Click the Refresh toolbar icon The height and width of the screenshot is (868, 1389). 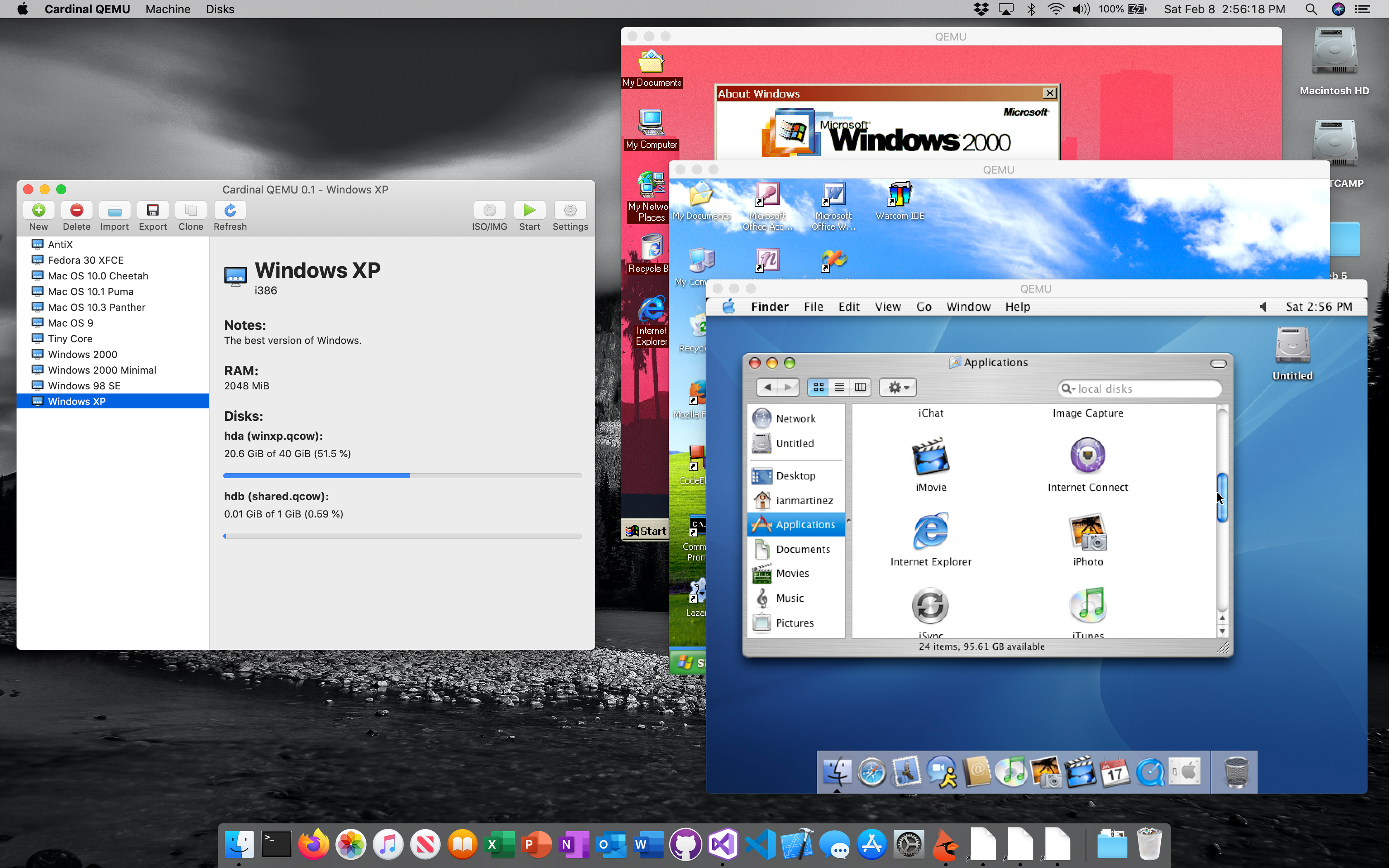(x=230, y=210)
